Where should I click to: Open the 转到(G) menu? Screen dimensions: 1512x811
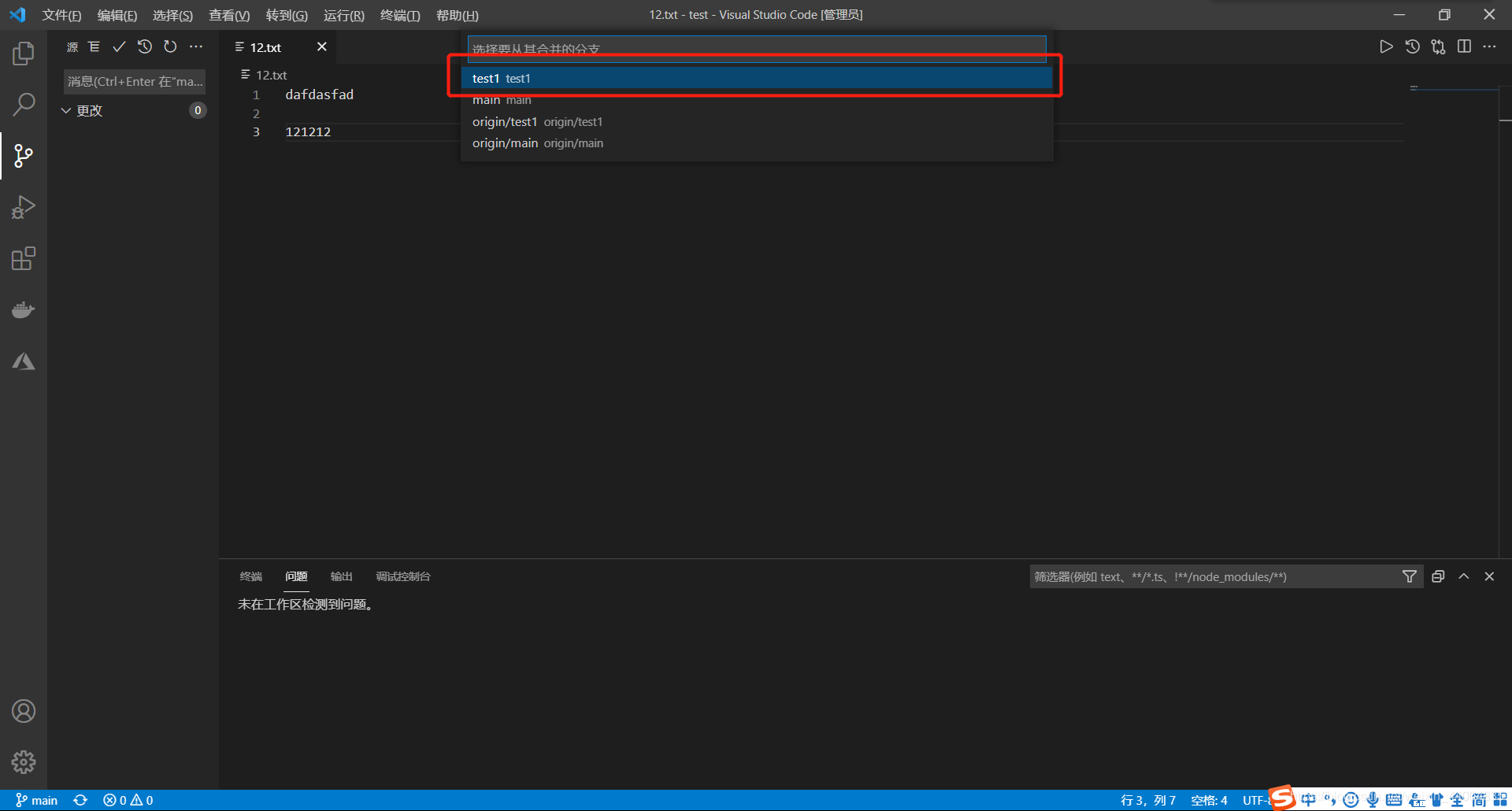(x=287, y=15)
